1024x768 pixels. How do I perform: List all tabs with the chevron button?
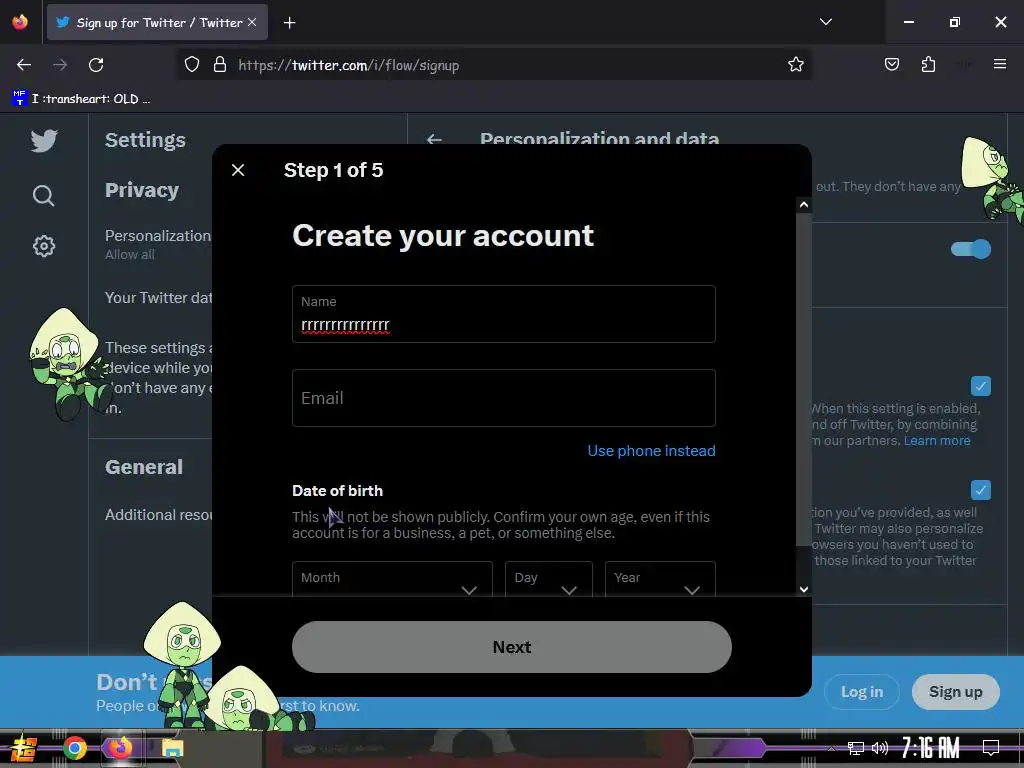tap(825, 22)
